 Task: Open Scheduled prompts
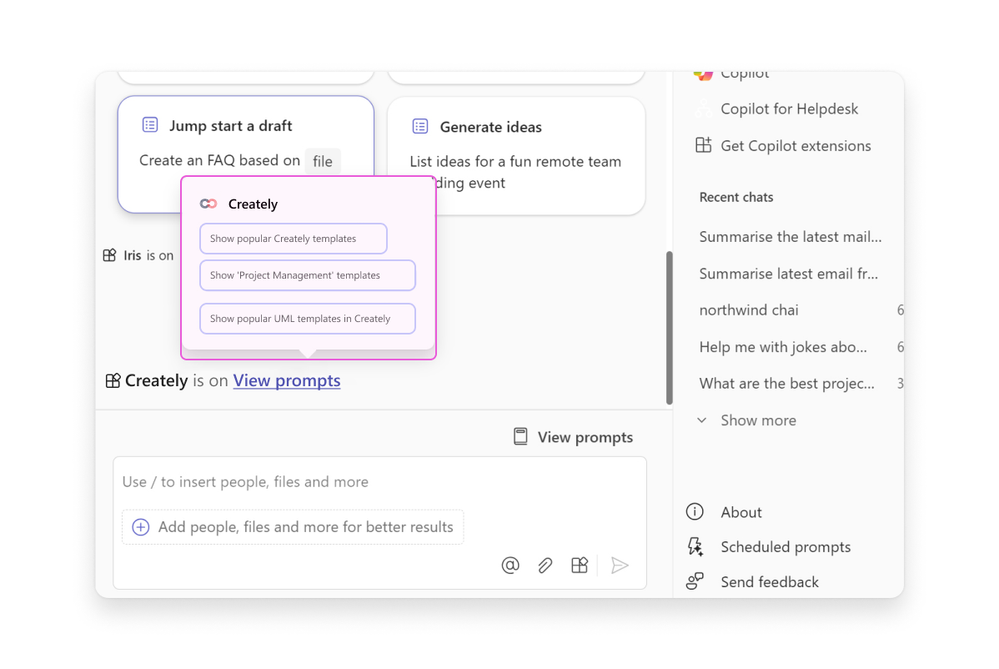pos(785,547)
